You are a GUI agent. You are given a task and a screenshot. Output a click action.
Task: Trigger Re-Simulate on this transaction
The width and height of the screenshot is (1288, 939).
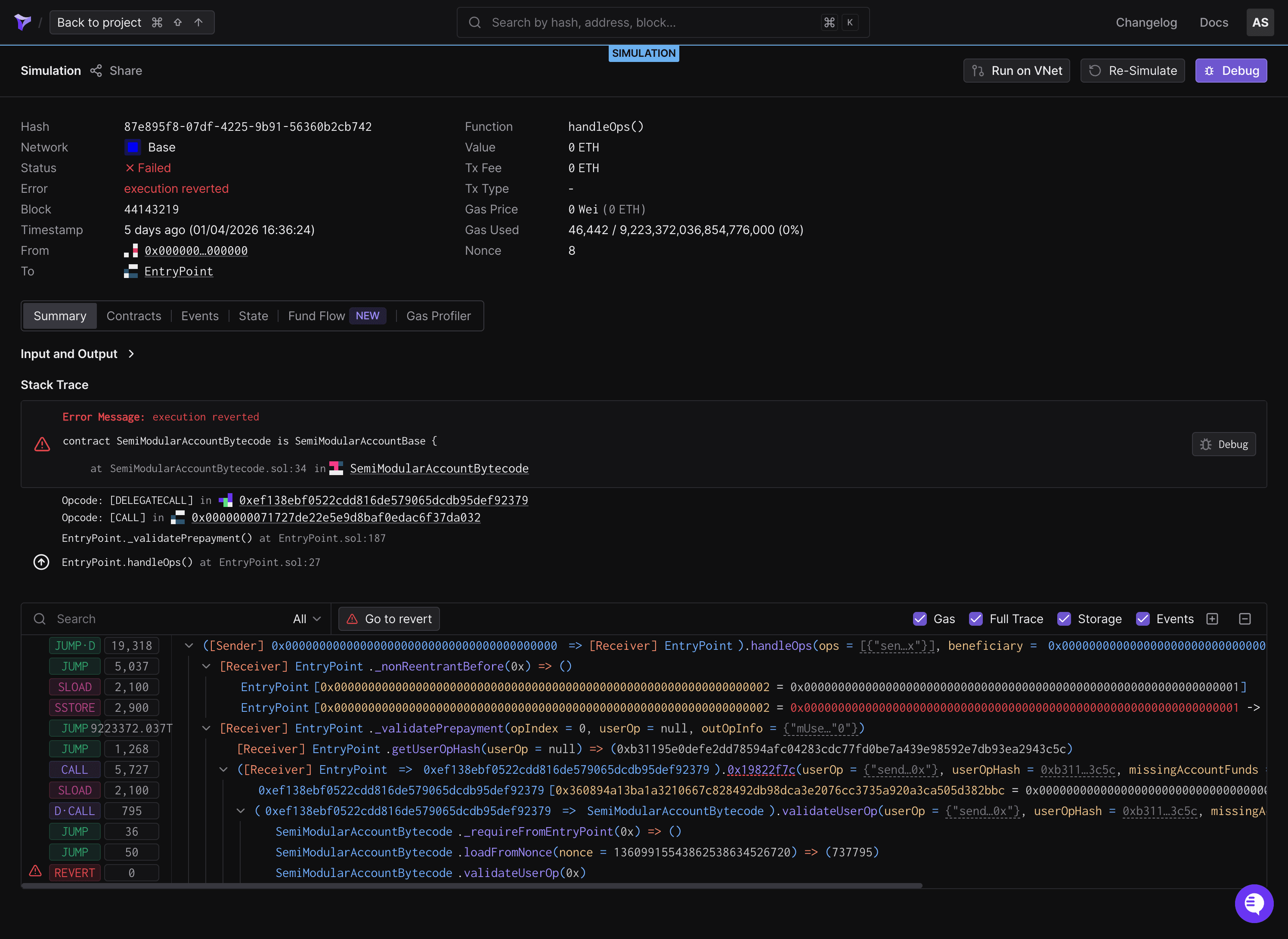click(1132, 71)
